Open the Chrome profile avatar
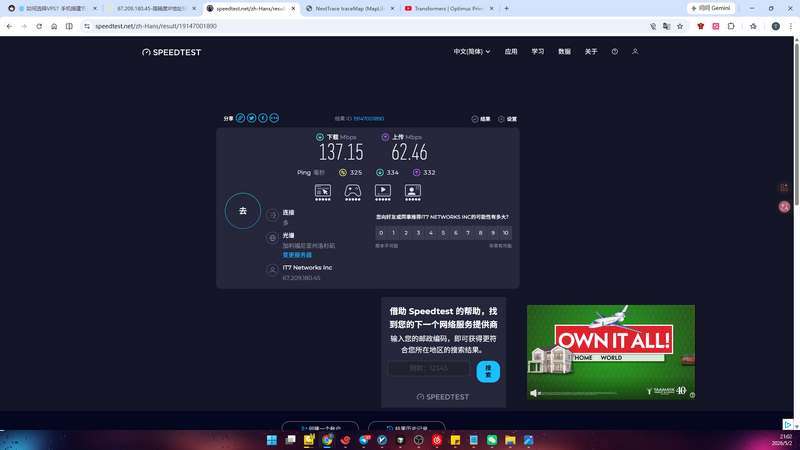This screenshot has width=800, height=450. (776, 26)
